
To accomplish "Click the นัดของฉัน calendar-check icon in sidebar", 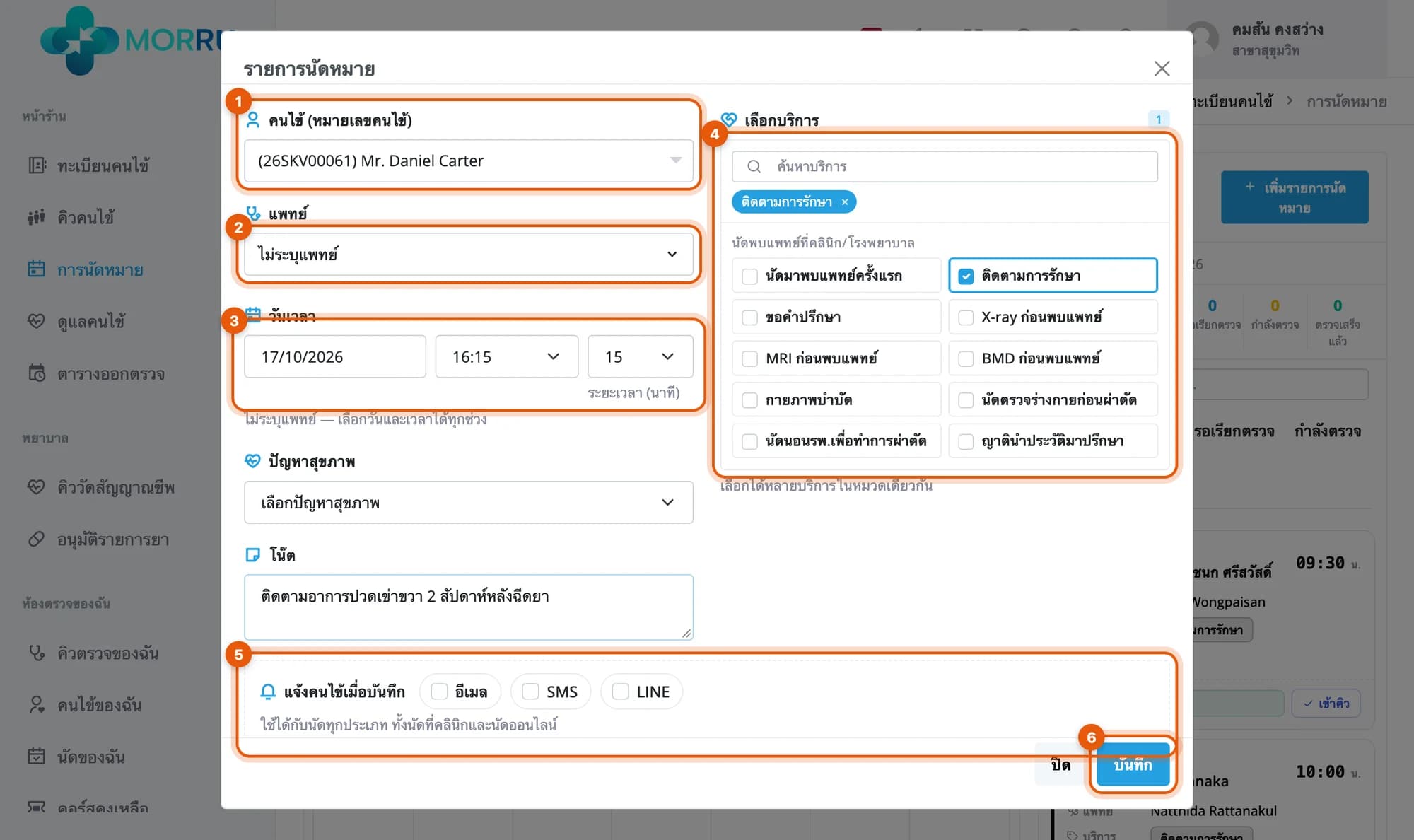I will 37,757.
